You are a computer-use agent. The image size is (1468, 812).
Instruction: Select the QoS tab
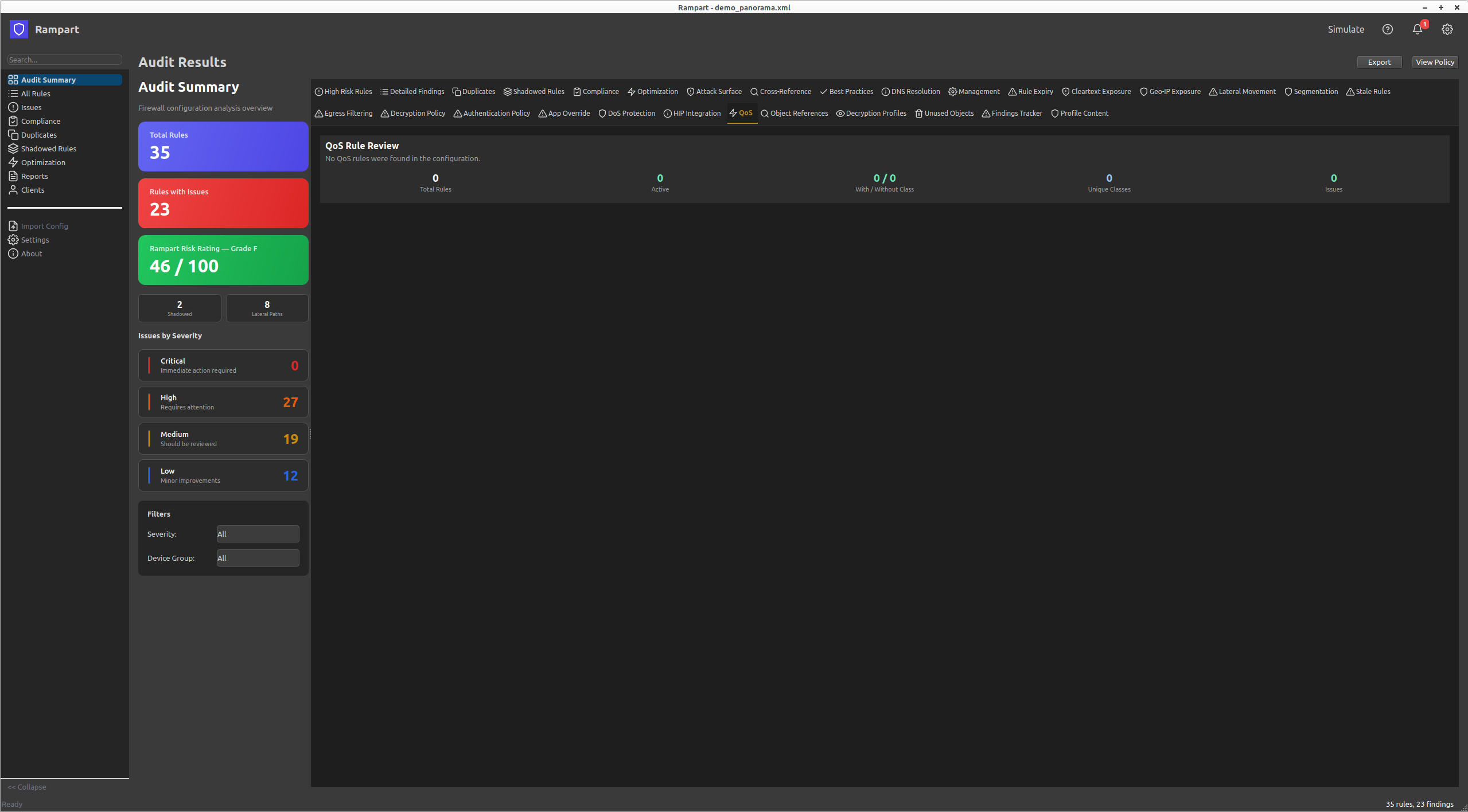(x=741, y=113)
